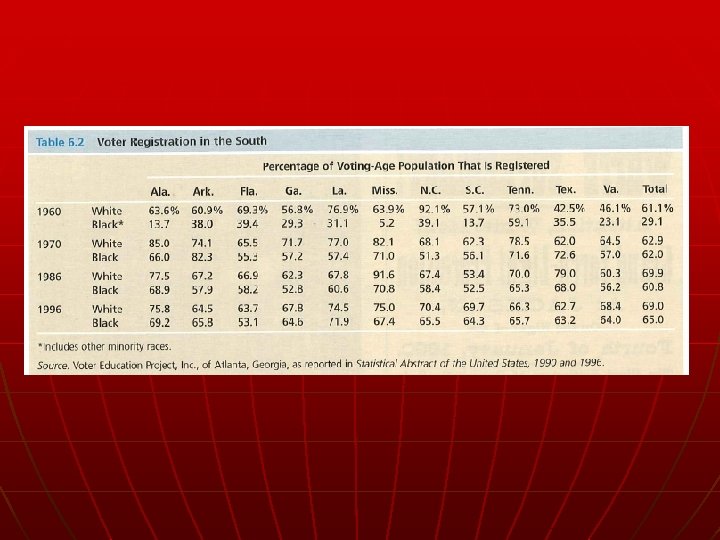Click the 'Black' label in the 1986 row
Screen dimensions: 720x540
point(105,290)
